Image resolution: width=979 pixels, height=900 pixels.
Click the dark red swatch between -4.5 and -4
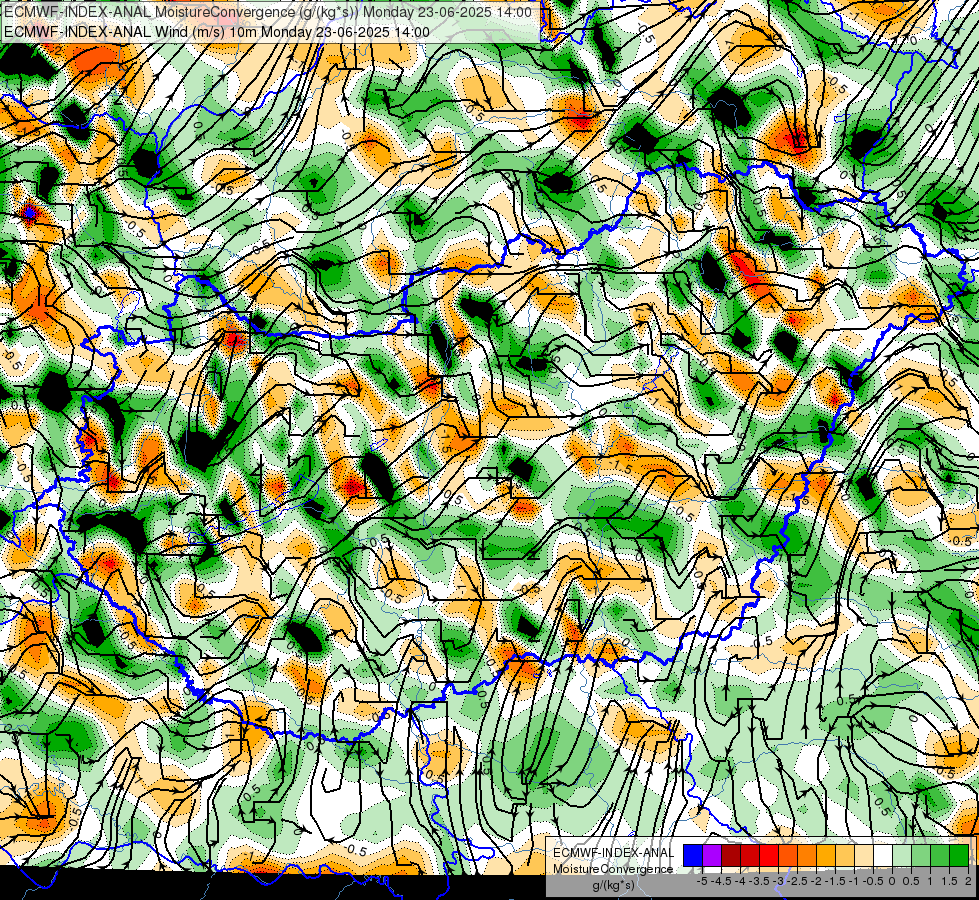click(731, 856)
